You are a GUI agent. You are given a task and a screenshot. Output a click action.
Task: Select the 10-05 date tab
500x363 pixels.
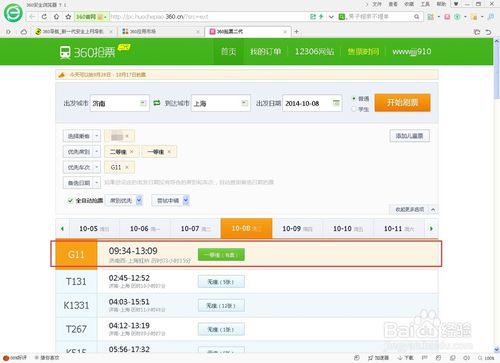[94, 229]
